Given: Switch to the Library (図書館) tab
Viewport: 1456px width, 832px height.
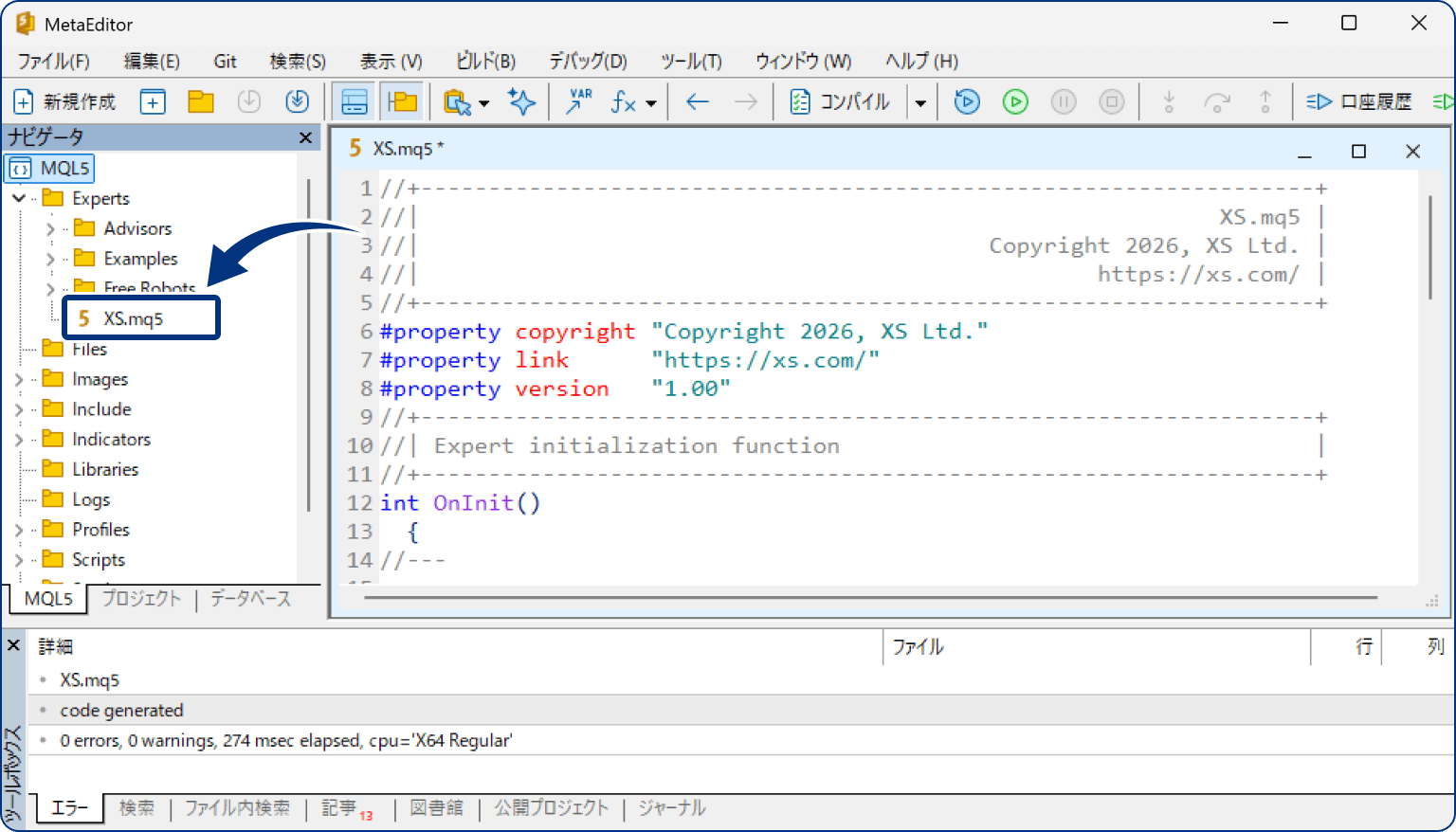Looking at the screenshot, I should pos(436,807).
